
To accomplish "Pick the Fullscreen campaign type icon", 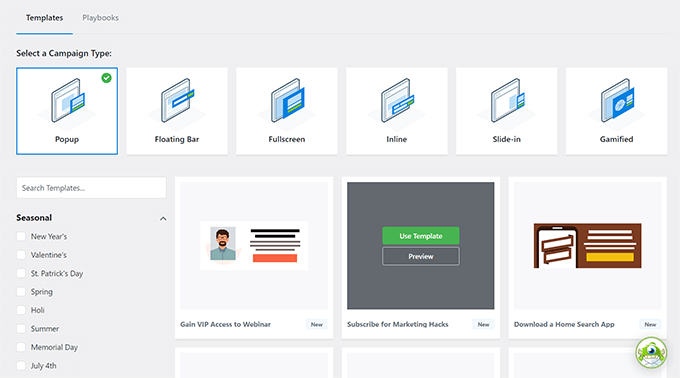I will pyautogui.click(x=287, y=101).
